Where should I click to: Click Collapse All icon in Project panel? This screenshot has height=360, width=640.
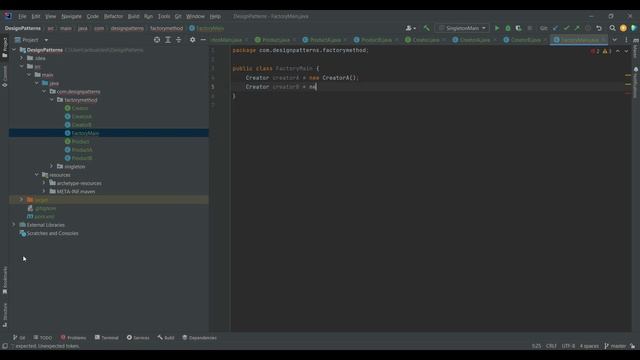(178, 40)
